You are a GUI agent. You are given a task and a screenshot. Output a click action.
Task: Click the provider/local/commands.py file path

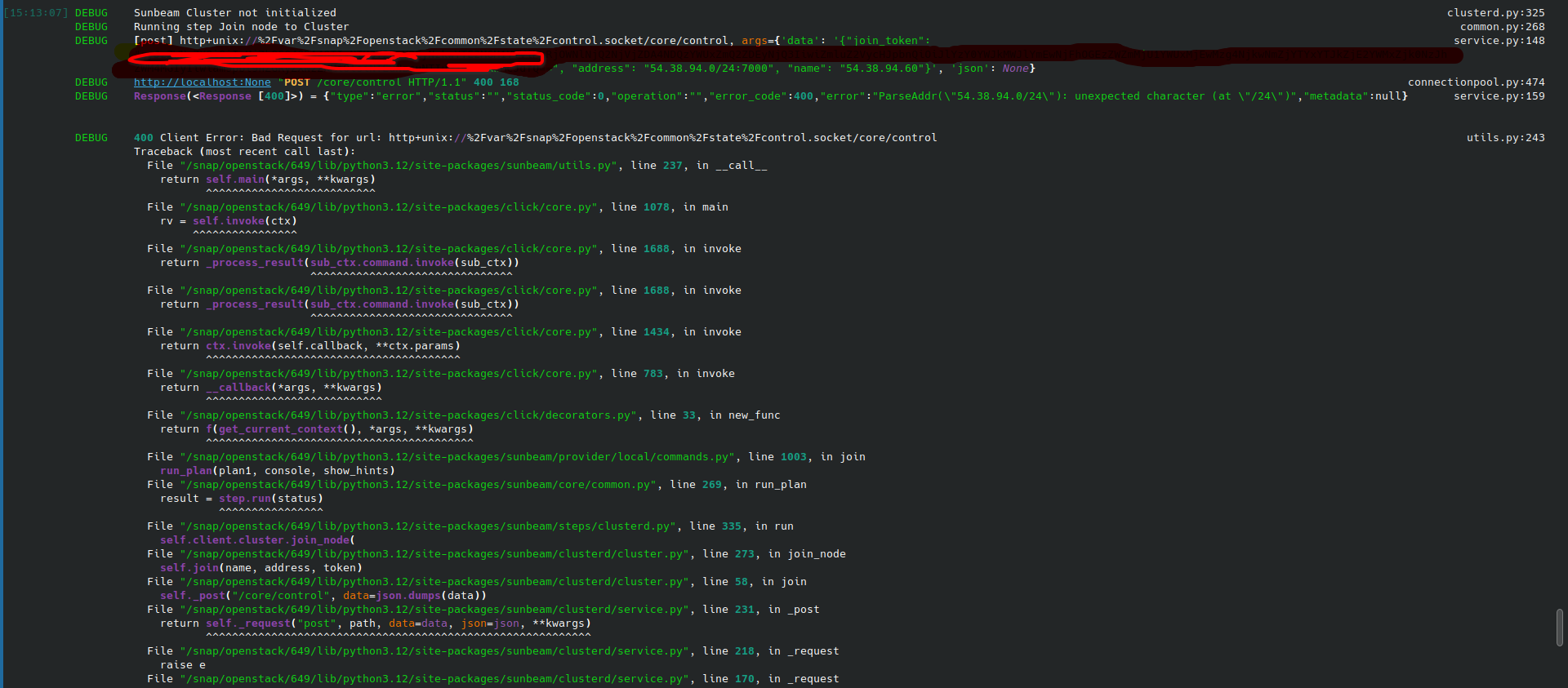click(457, 457)
